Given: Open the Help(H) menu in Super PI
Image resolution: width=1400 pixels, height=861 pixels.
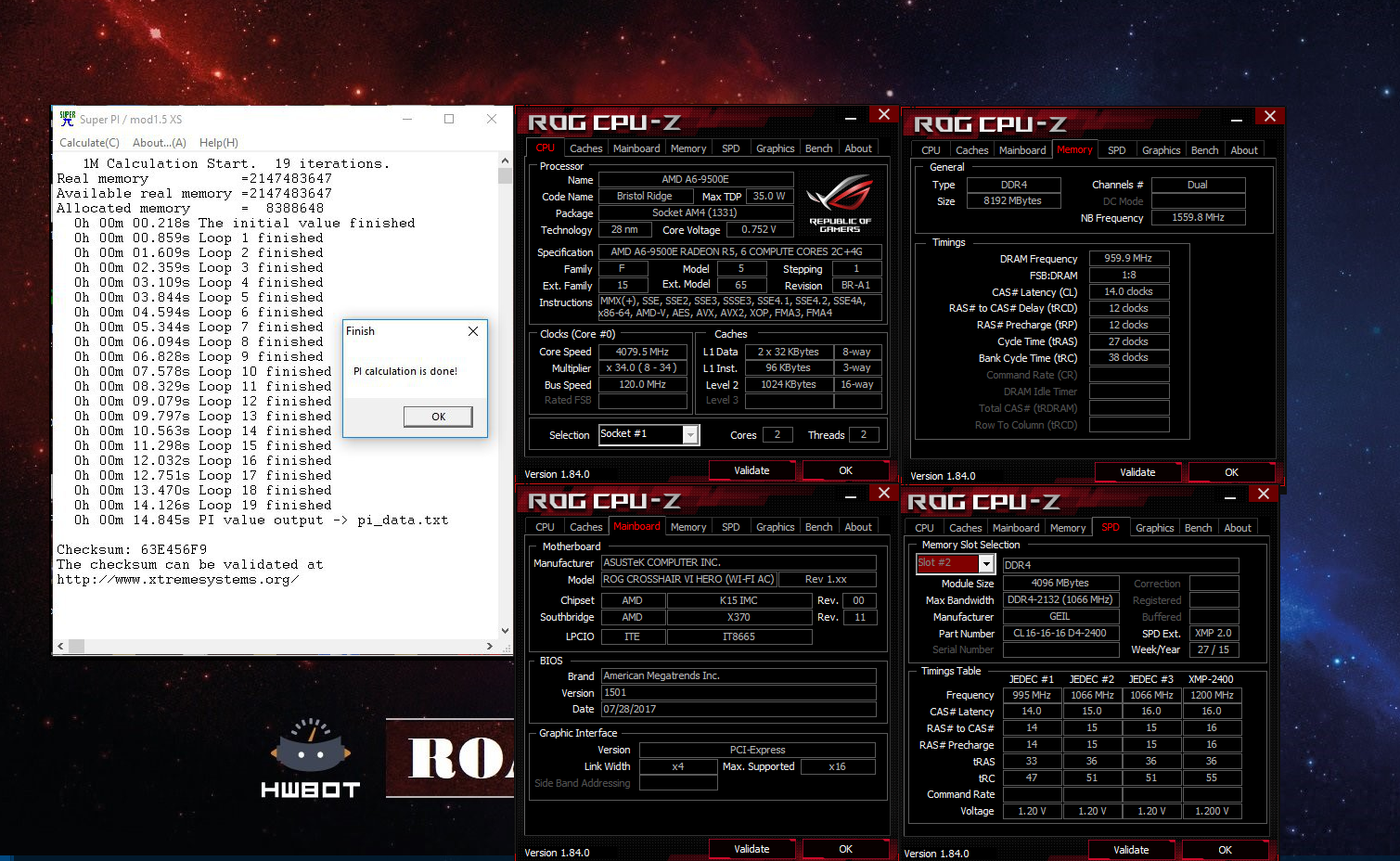Looking at the screenshot, I should pyautogui.click(x=219, y=143).
